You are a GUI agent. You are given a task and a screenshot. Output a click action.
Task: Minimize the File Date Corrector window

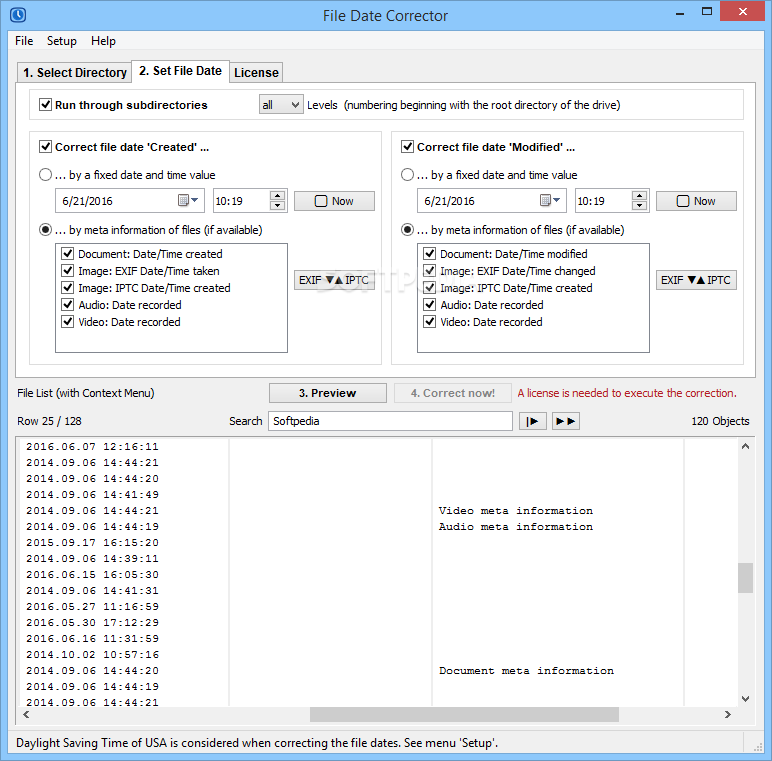pyautogui.click(x=680, y=13)
